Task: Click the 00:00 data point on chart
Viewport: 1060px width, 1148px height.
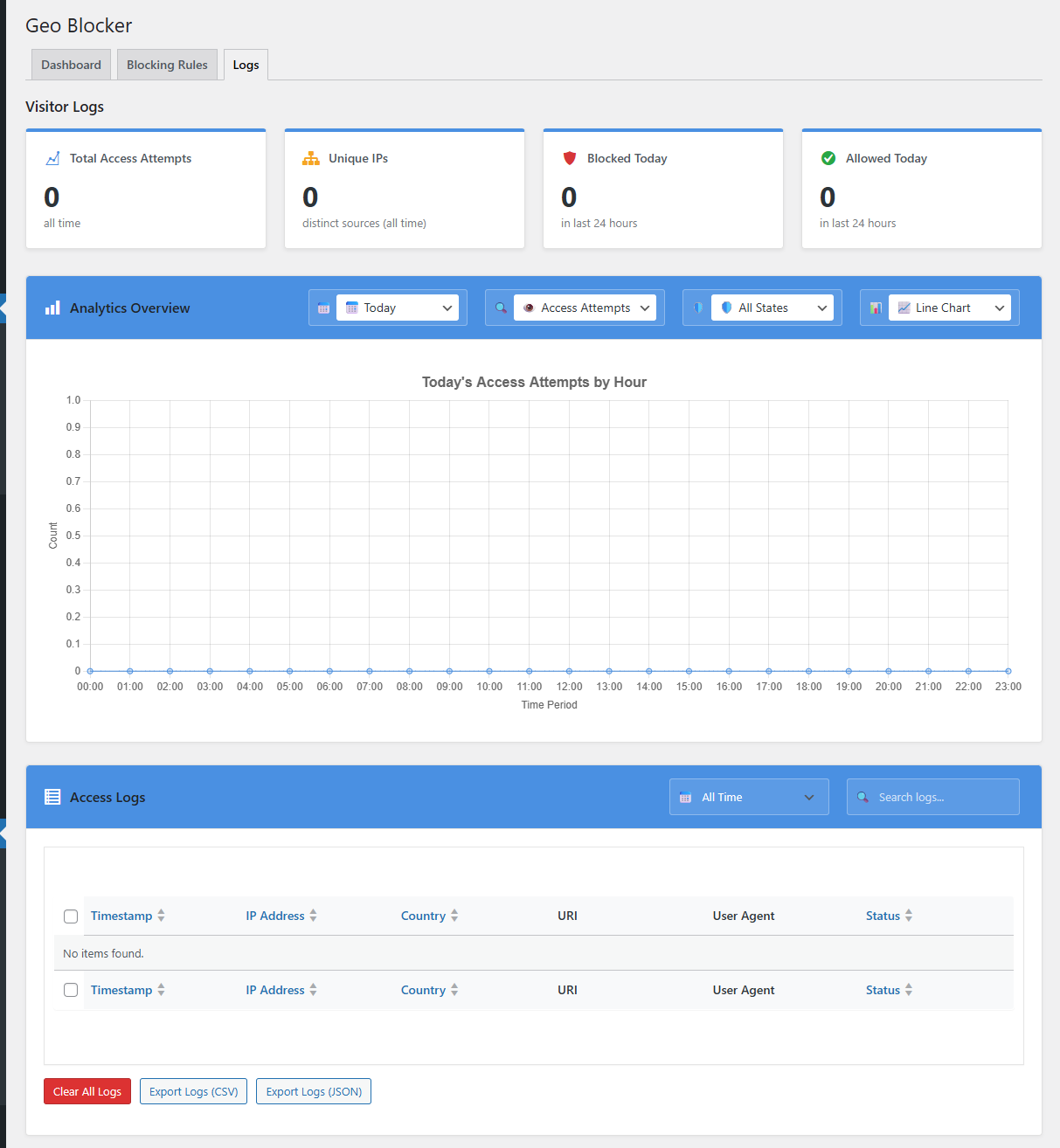Action: [90, 671]
